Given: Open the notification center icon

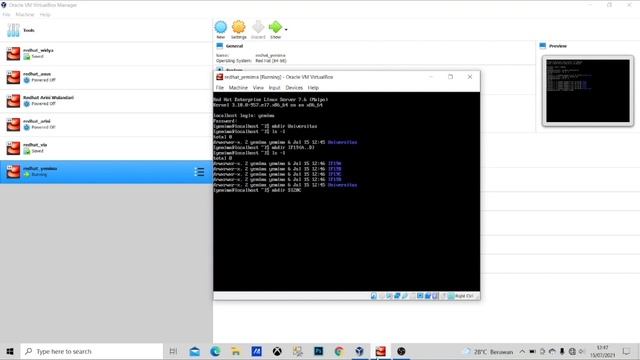Looking at the screenshot, I should [x=626, y=351].
